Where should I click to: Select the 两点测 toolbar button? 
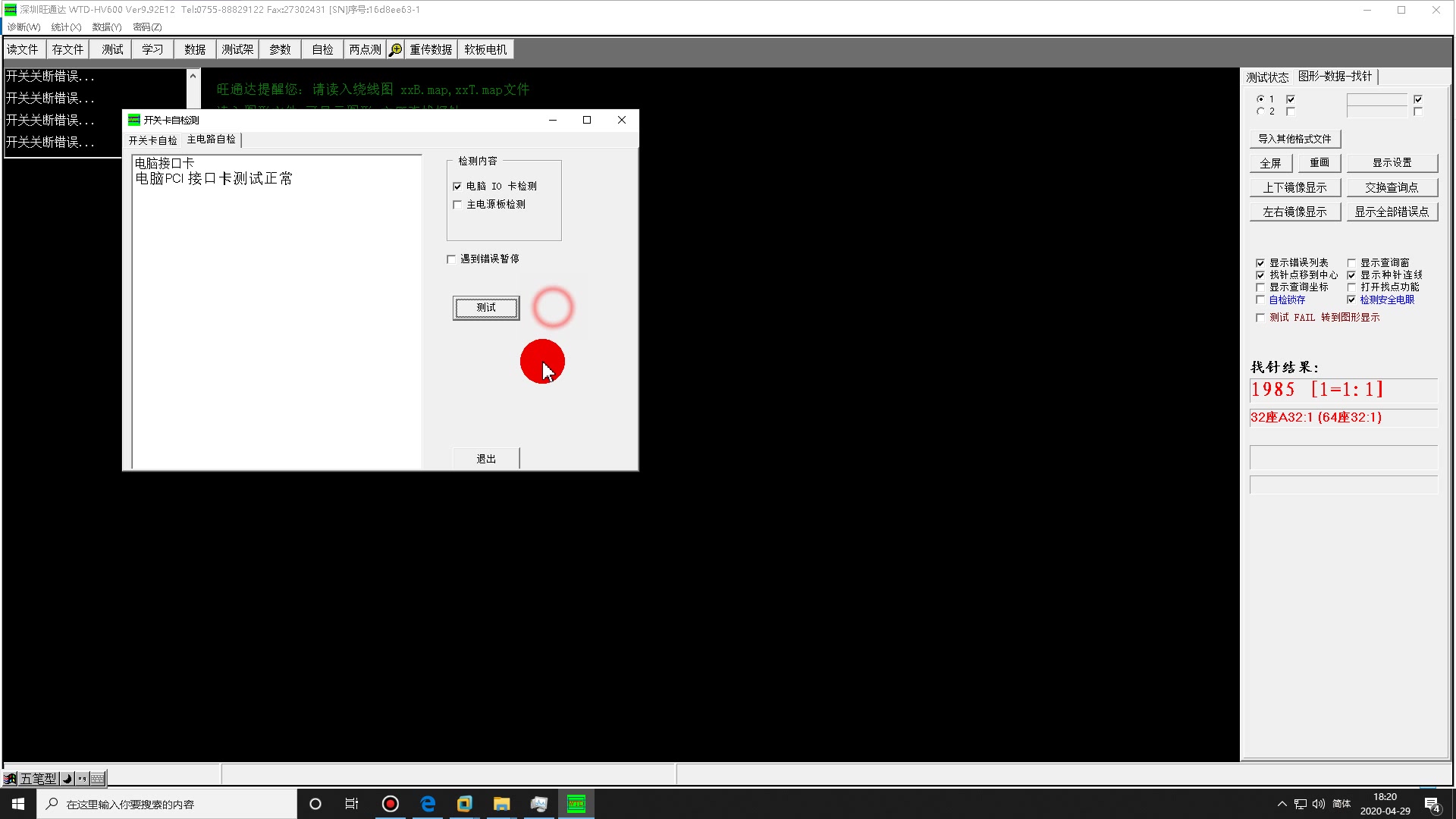(x=365, y=49)
